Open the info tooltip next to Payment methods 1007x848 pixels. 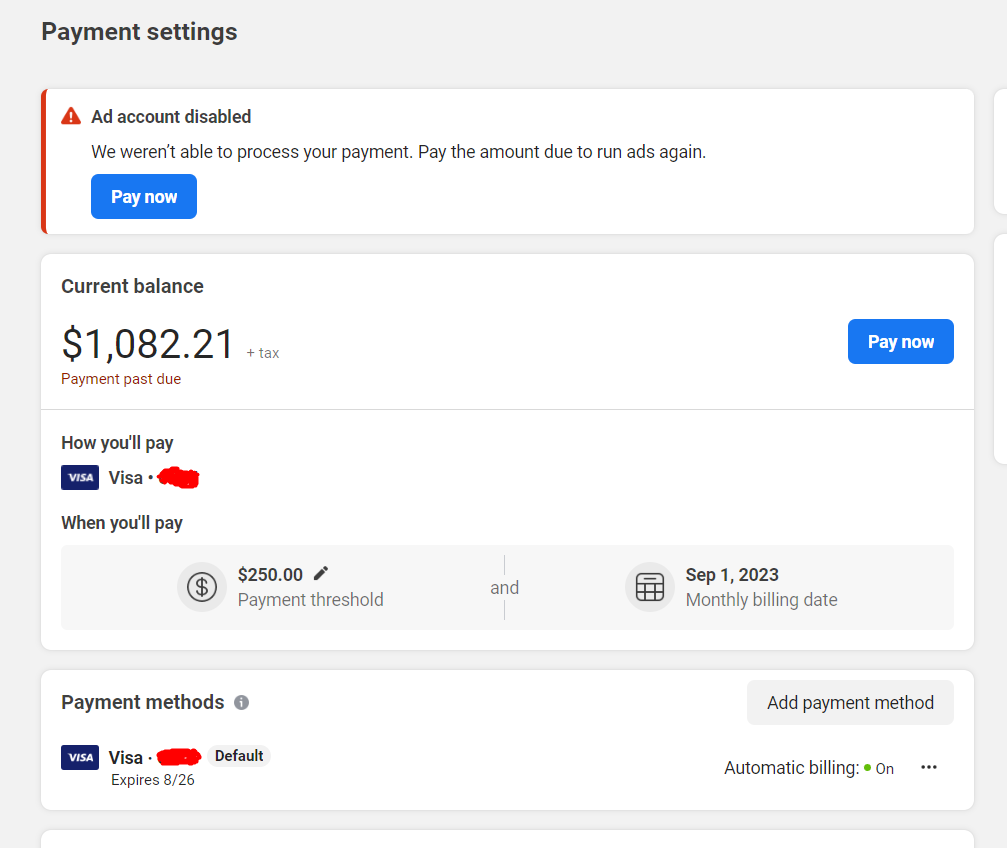tap(241, 703)
